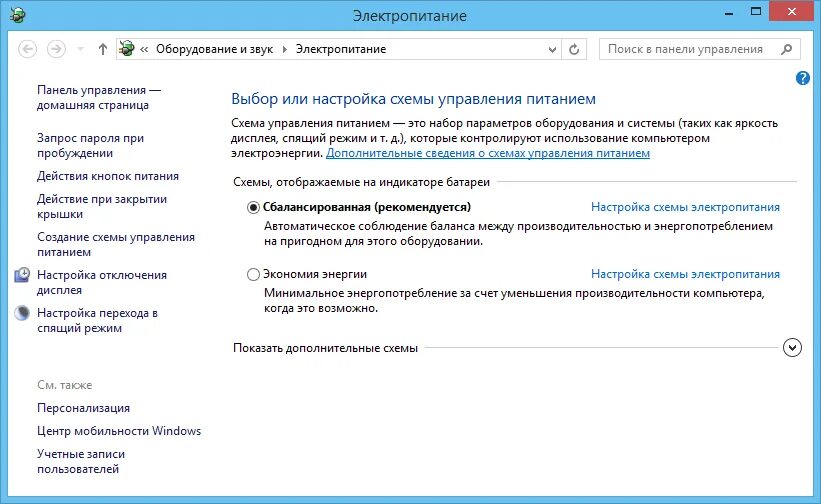Screen dimensions: 821x504
Task: Click the heading Выбор или настройка схемы управления питанием
Action: coord(414,99)
